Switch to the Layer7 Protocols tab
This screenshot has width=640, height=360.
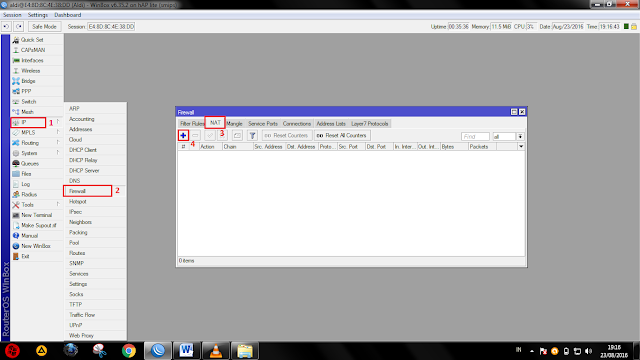click(370, 124)
